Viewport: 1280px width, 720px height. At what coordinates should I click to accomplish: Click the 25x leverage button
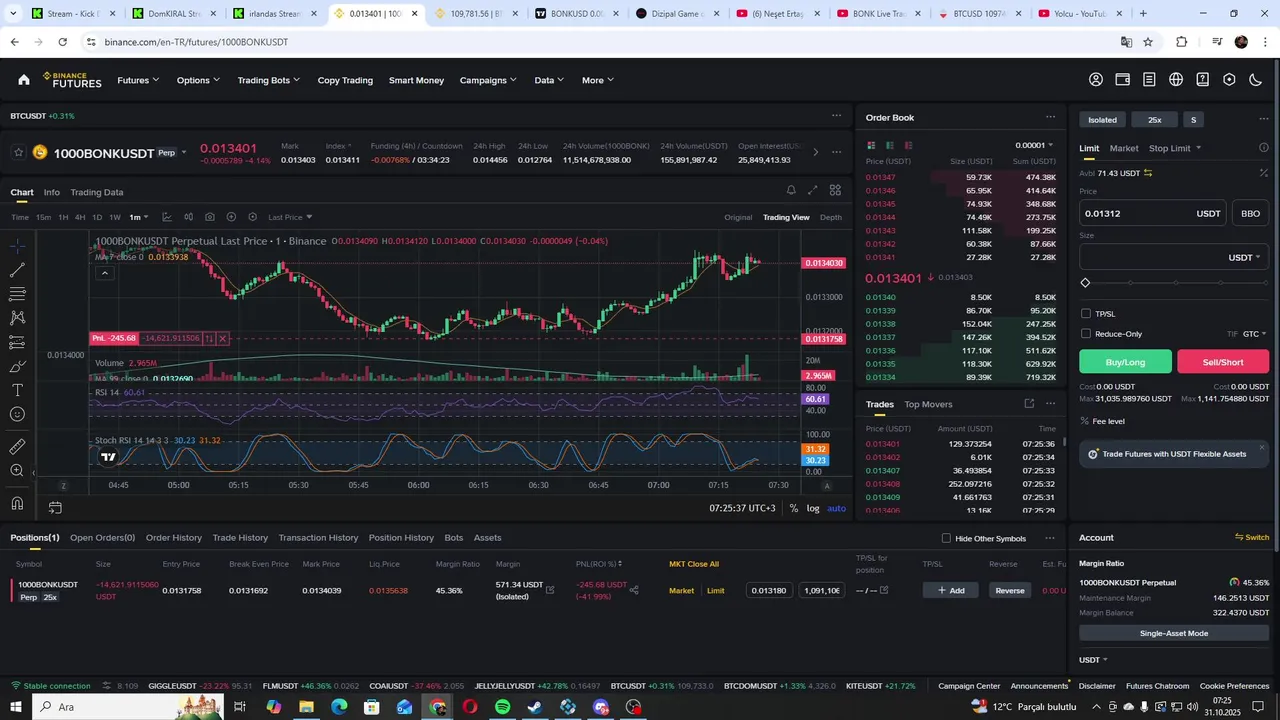[x=1154, y=120]
